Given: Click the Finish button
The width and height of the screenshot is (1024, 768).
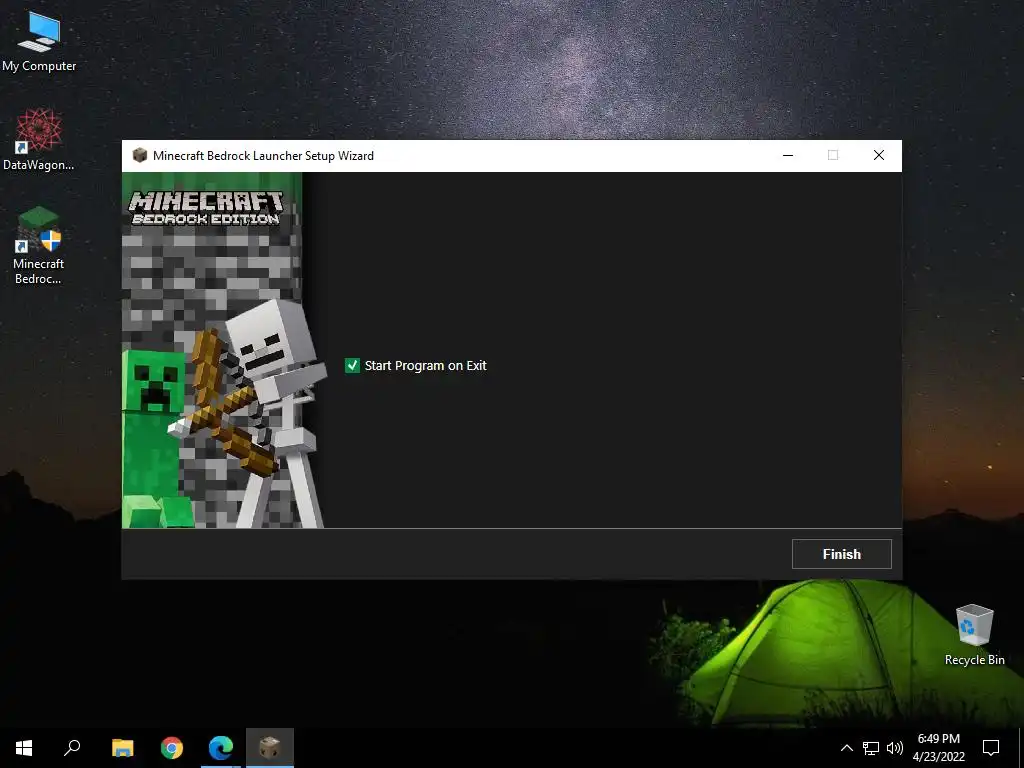Looking at the screenshot, I should click(x=841, y=554).
